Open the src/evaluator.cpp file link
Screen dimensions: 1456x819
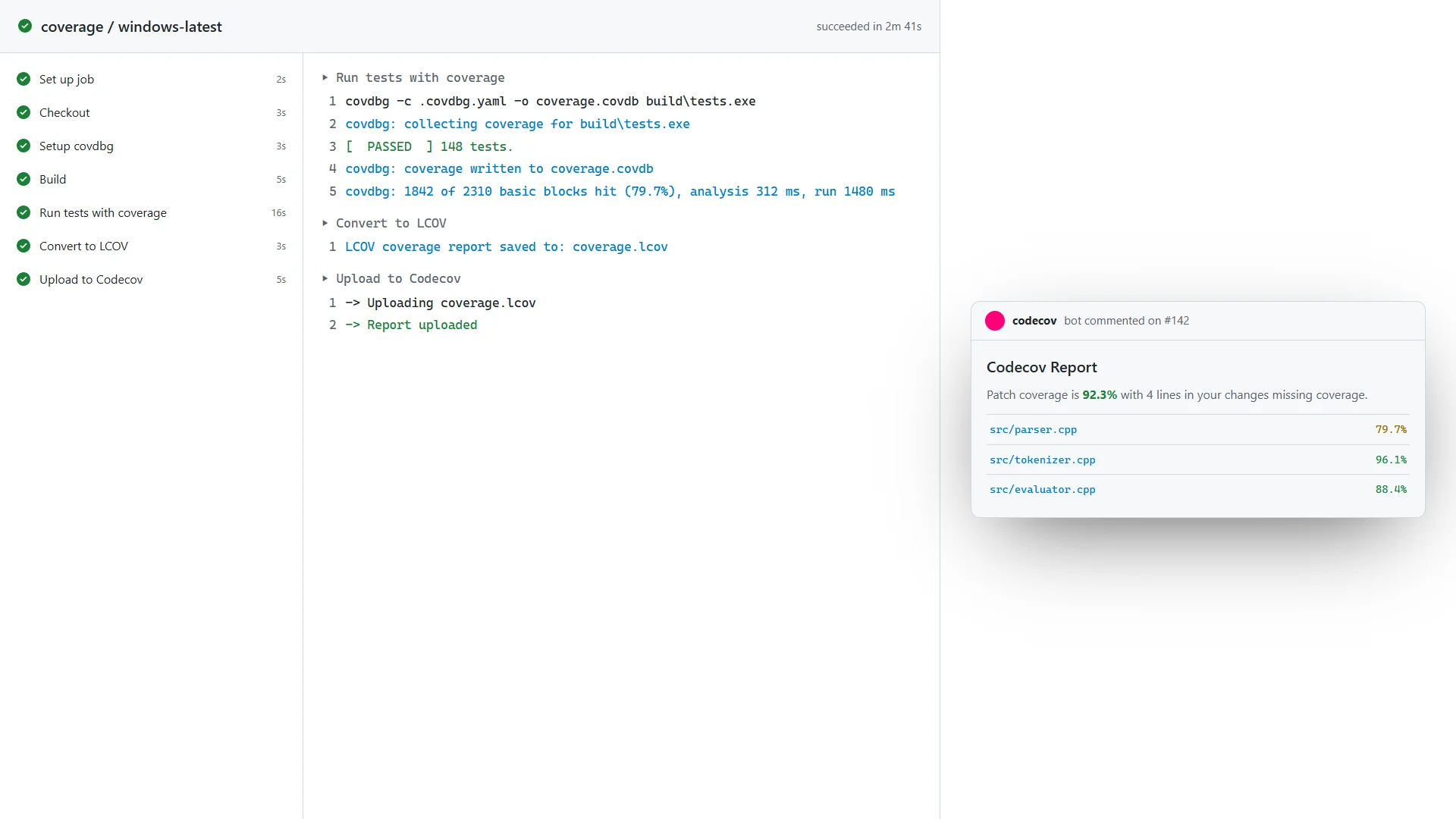[x=1042, y=489]
